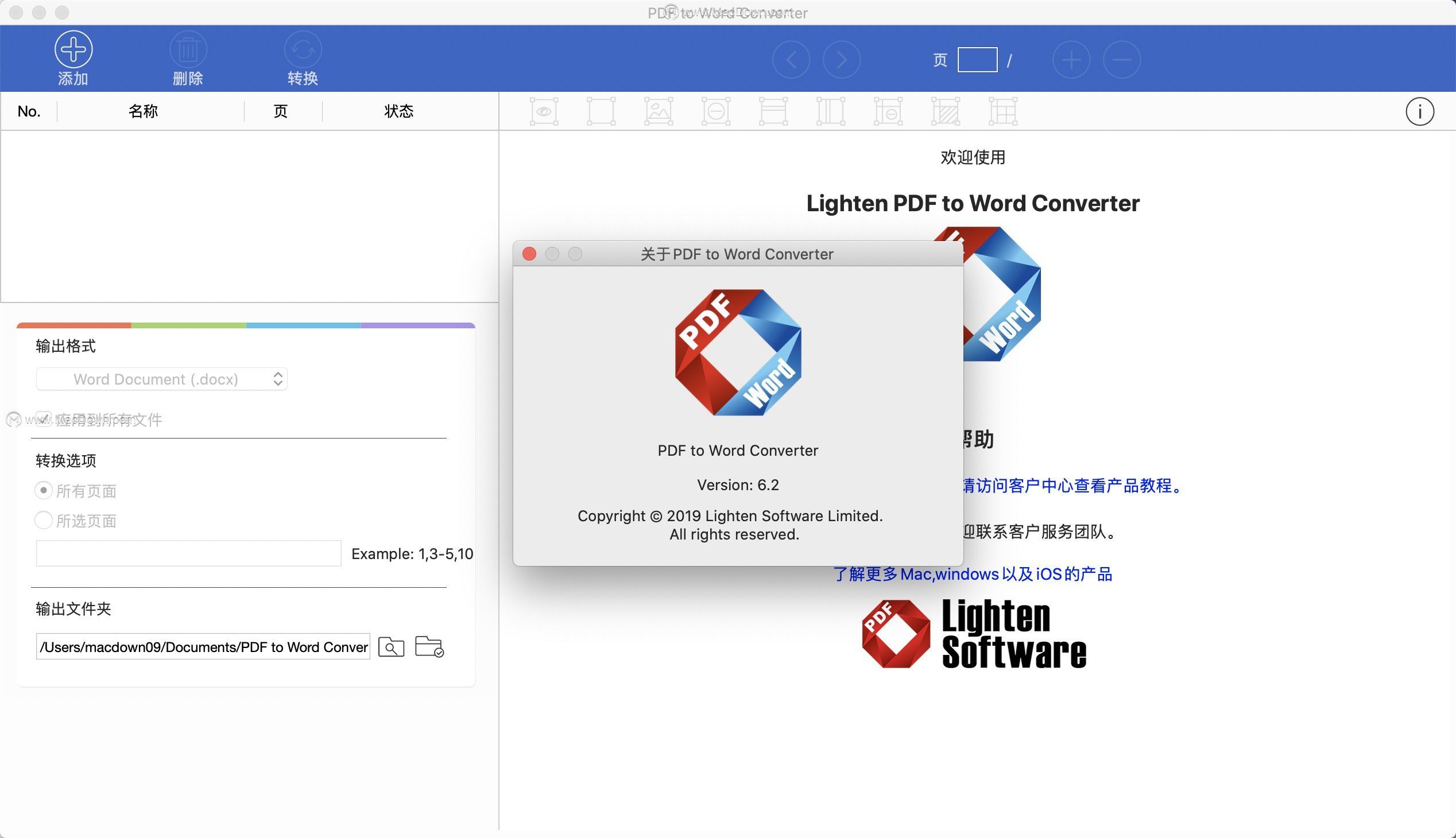Click the 输出格式 section label
This screenshot has width=1456, height=838.
[65, 346]
